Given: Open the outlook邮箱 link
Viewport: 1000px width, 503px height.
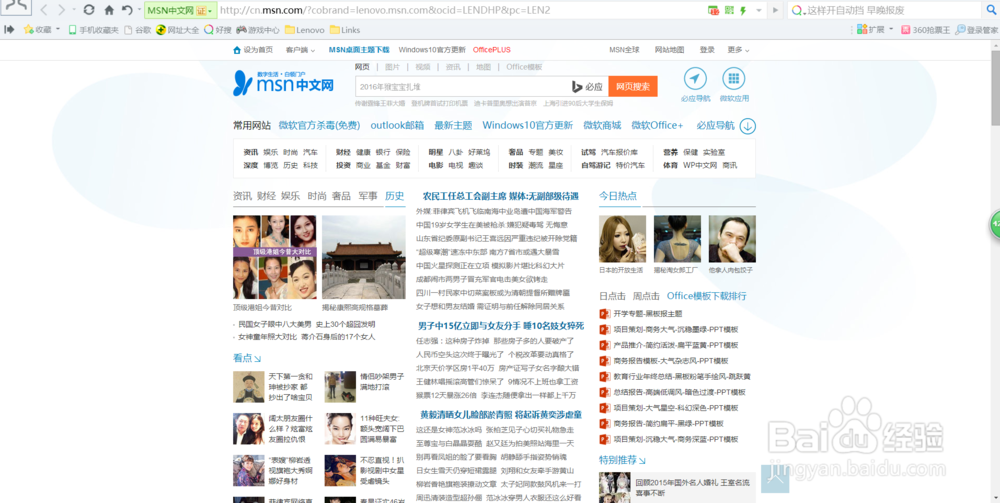Looking at the screenshot, I should pyautogui.click(x=397, y=125).
